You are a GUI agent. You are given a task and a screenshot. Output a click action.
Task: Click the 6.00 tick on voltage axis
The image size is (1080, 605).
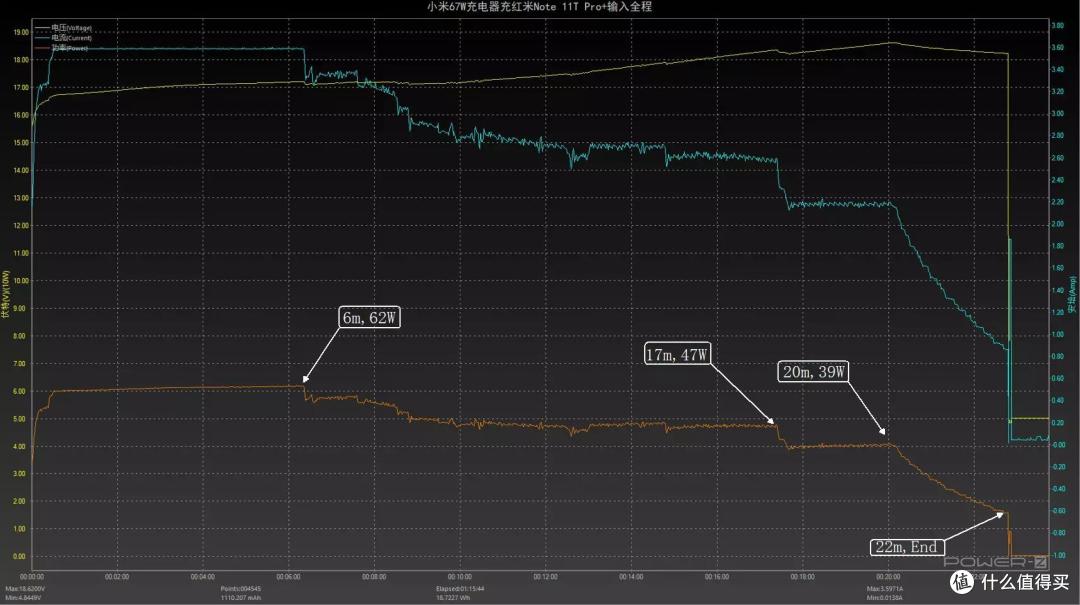point(19,391)
